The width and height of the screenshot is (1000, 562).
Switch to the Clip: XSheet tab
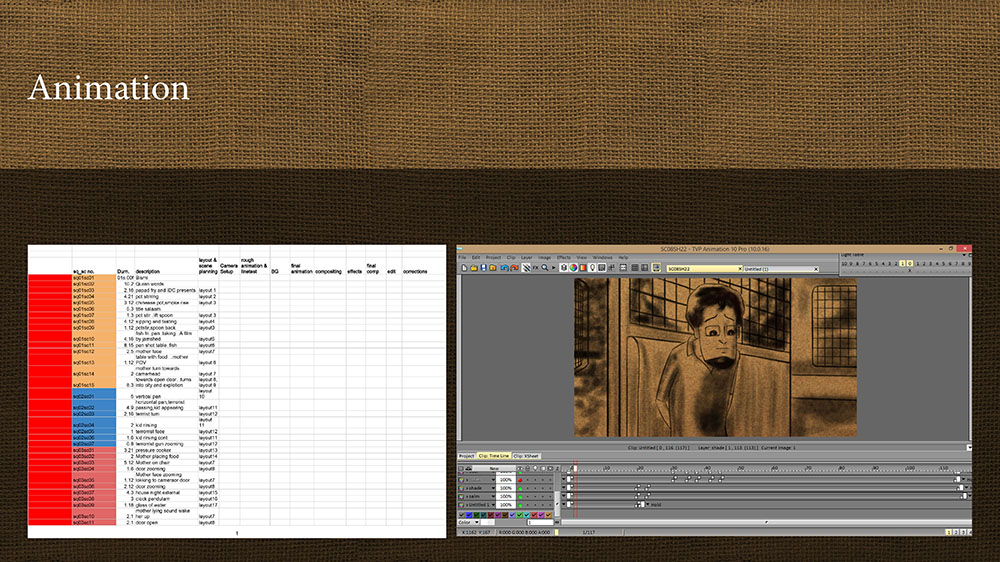(526, 456)
